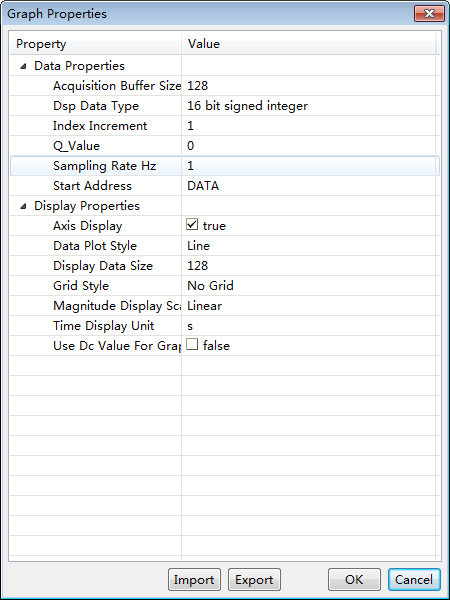Screen dimensions: 450x600
Task: Click the Import button
Action: coord(194,580)
